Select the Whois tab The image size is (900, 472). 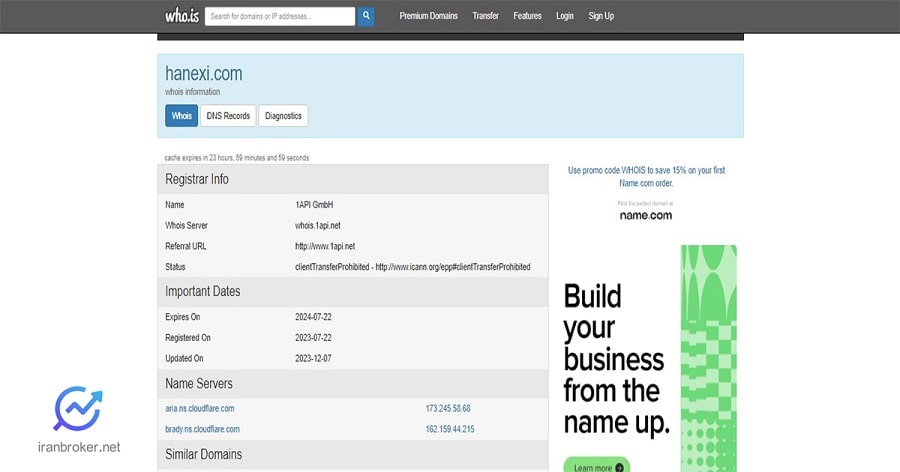tap(181, 115)
